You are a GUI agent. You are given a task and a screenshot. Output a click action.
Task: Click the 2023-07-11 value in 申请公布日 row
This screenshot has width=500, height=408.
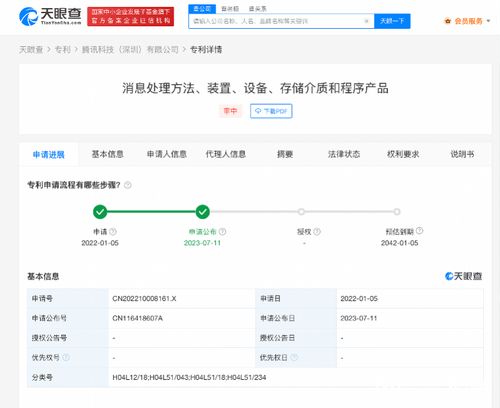(x=359, y=318)
